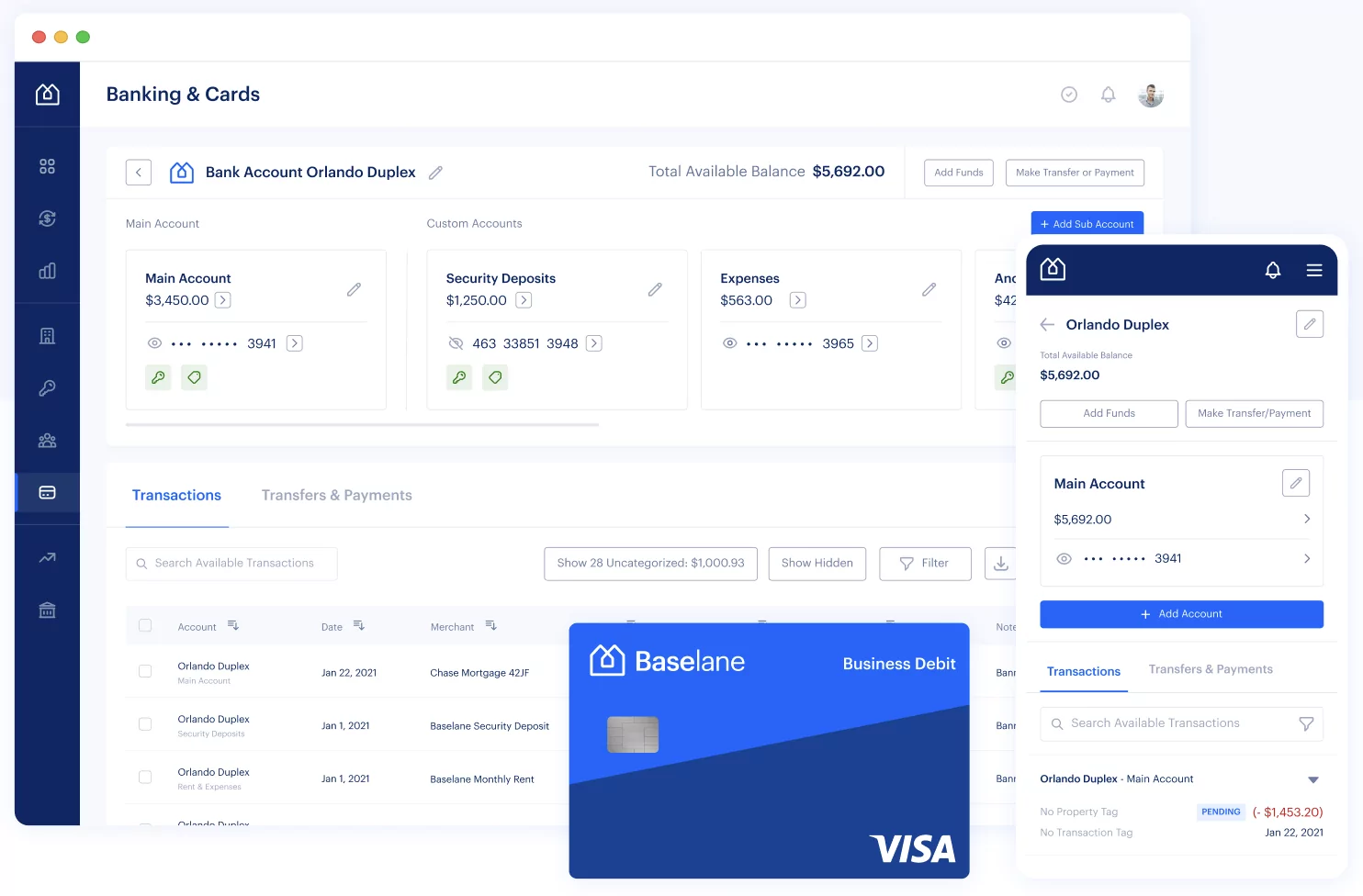Expand mobile Main Account $5,692.00 chevron
The width and height of the screenshot is (1363, 896).
point(1307,519)
